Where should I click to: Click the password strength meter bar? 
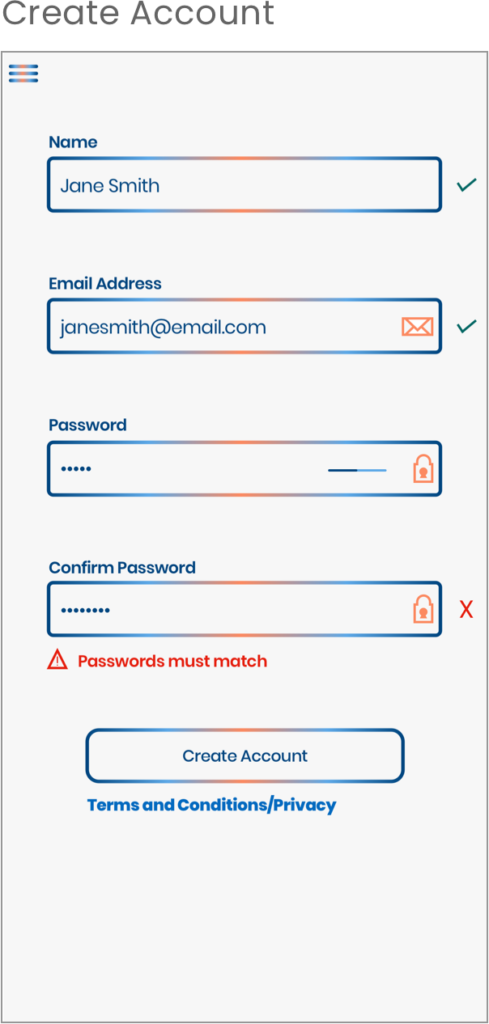(x=357, y=470)
